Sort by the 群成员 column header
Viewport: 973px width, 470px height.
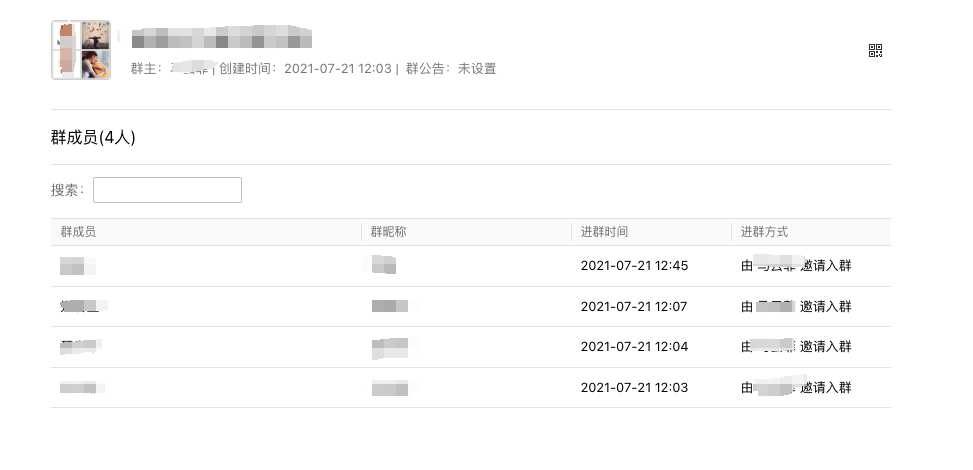point(78,232)
